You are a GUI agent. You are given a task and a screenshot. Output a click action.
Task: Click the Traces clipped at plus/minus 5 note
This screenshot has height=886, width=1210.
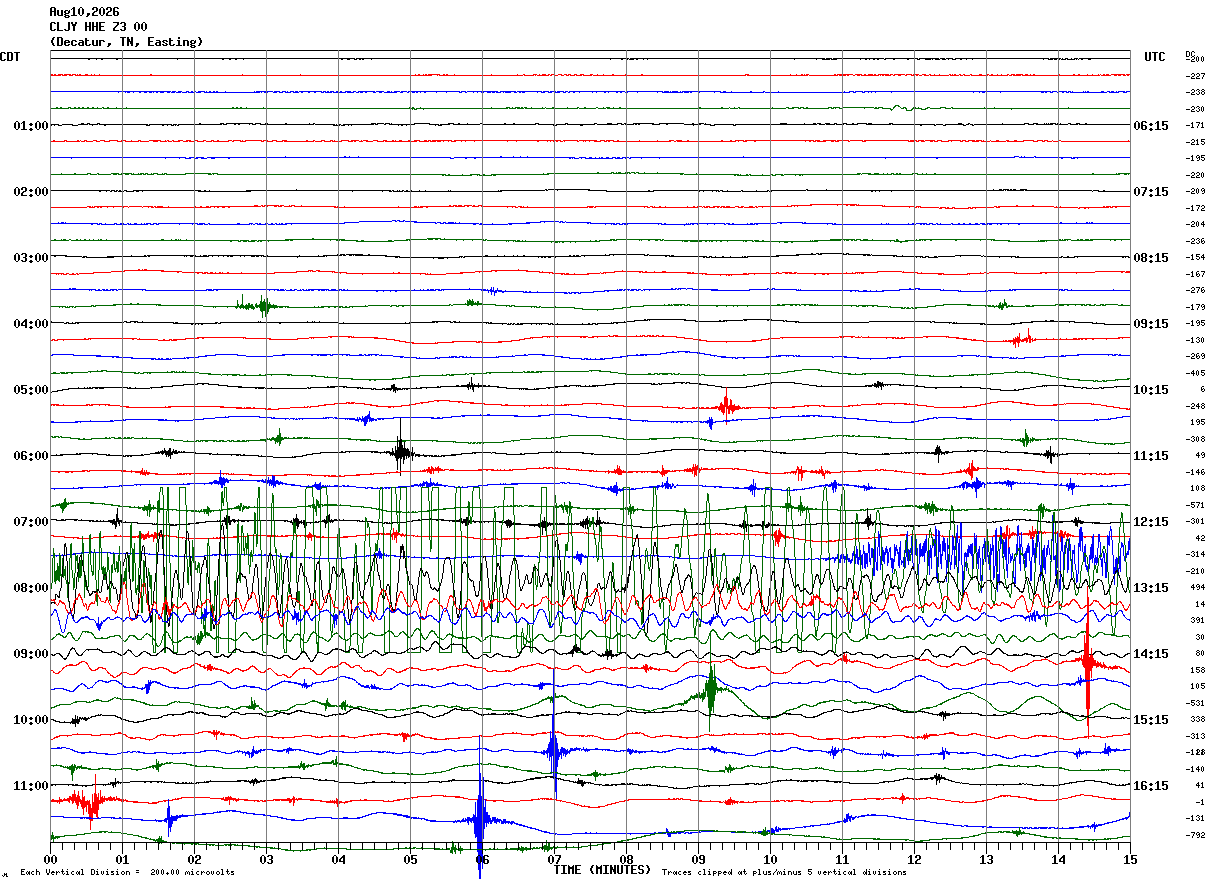tap(784, 873)
